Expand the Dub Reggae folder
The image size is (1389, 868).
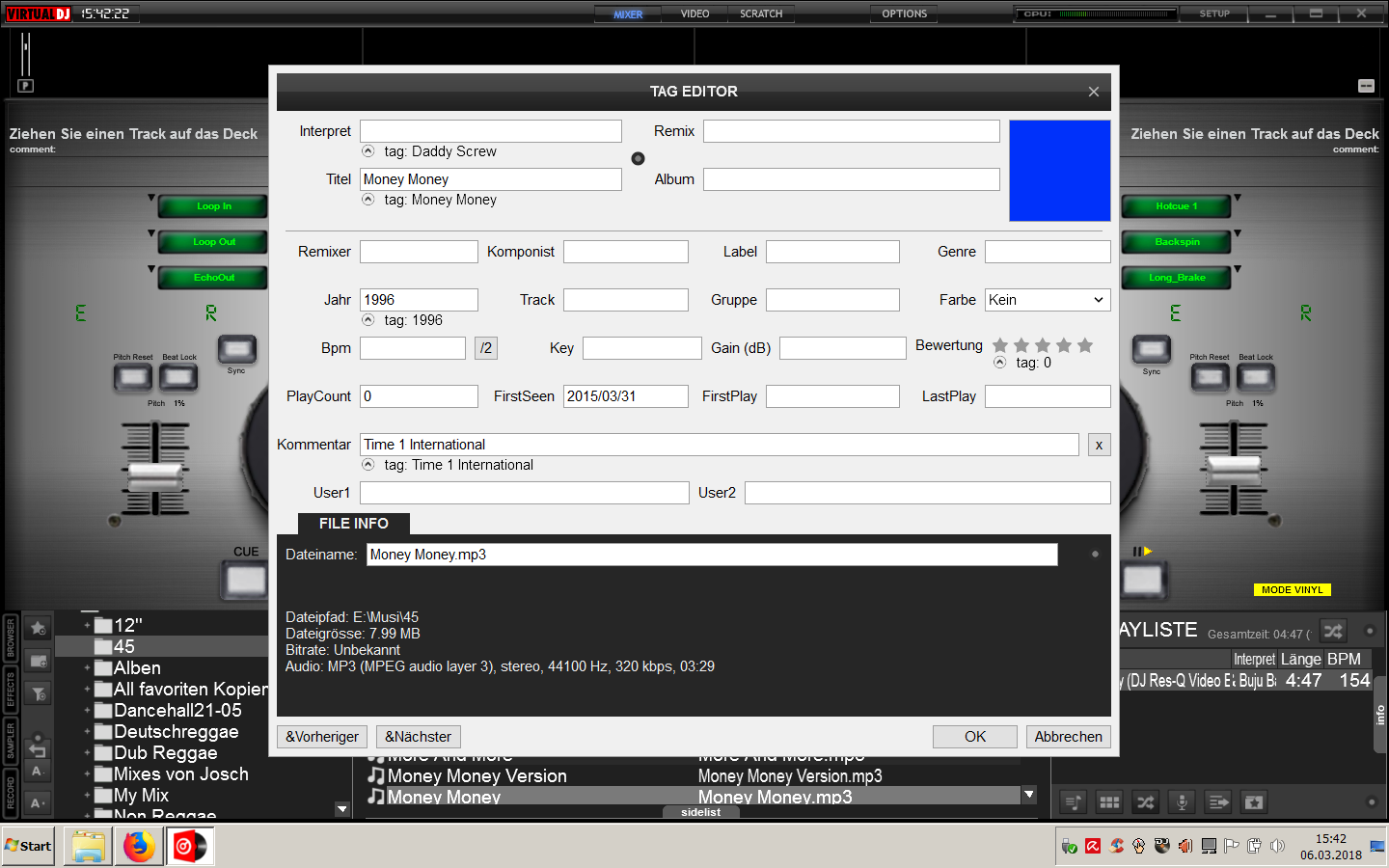(x=87, y=752)
